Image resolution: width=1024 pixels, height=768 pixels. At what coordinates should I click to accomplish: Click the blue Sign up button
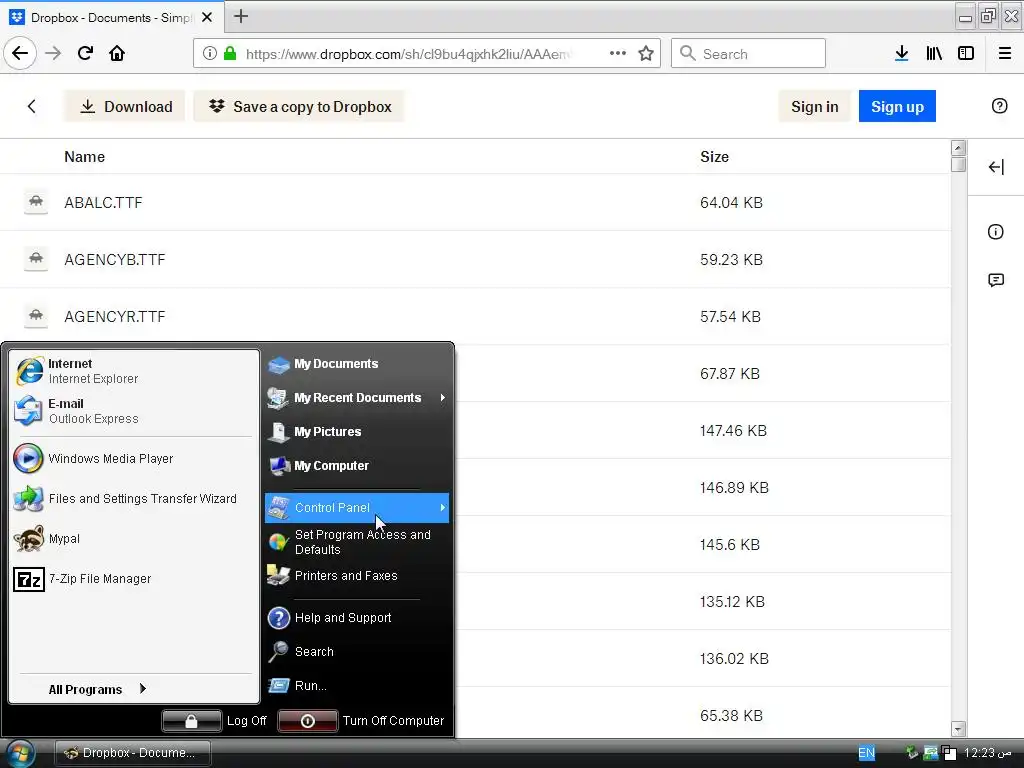[897, 106]
